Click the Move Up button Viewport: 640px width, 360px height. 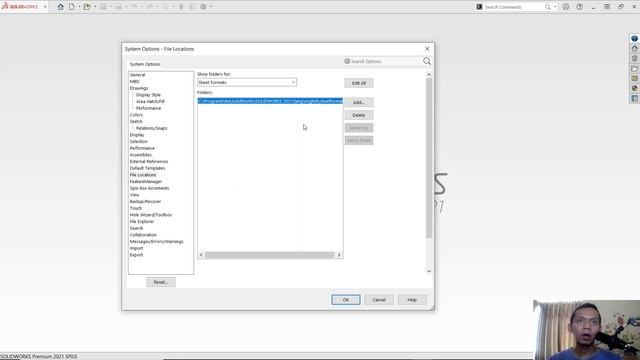[359, 128]
